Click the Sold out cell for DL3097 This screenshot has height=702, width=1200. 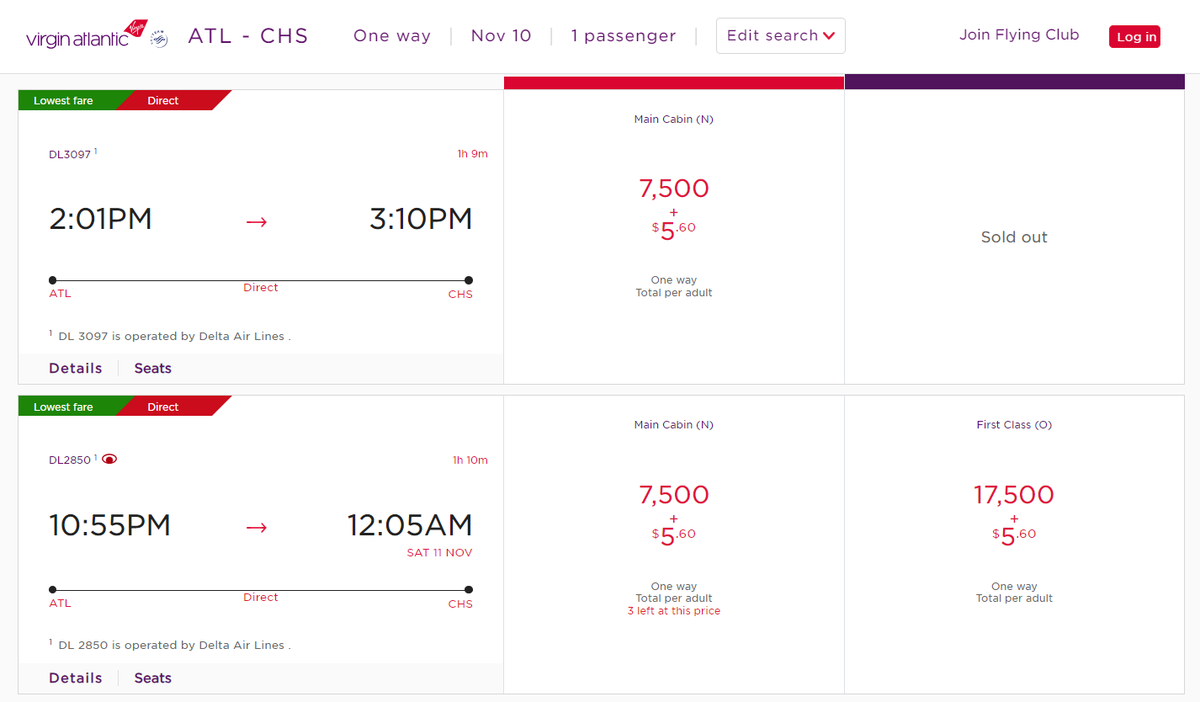point(1014,237)
